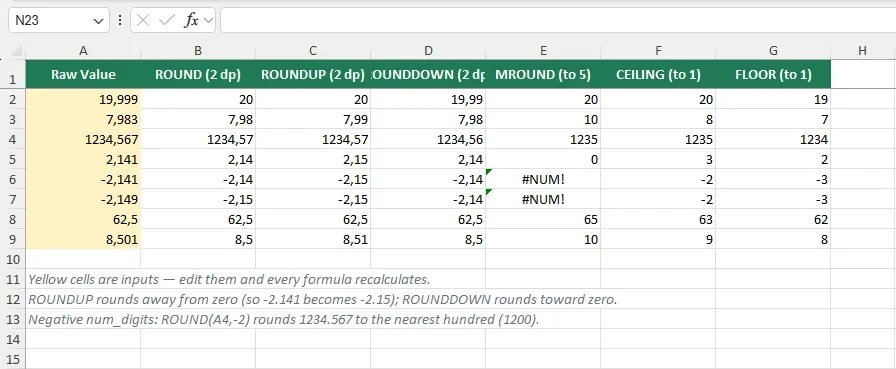Select column F header
The width and height of the screenshot is (896, 369).
pos(658,51)
